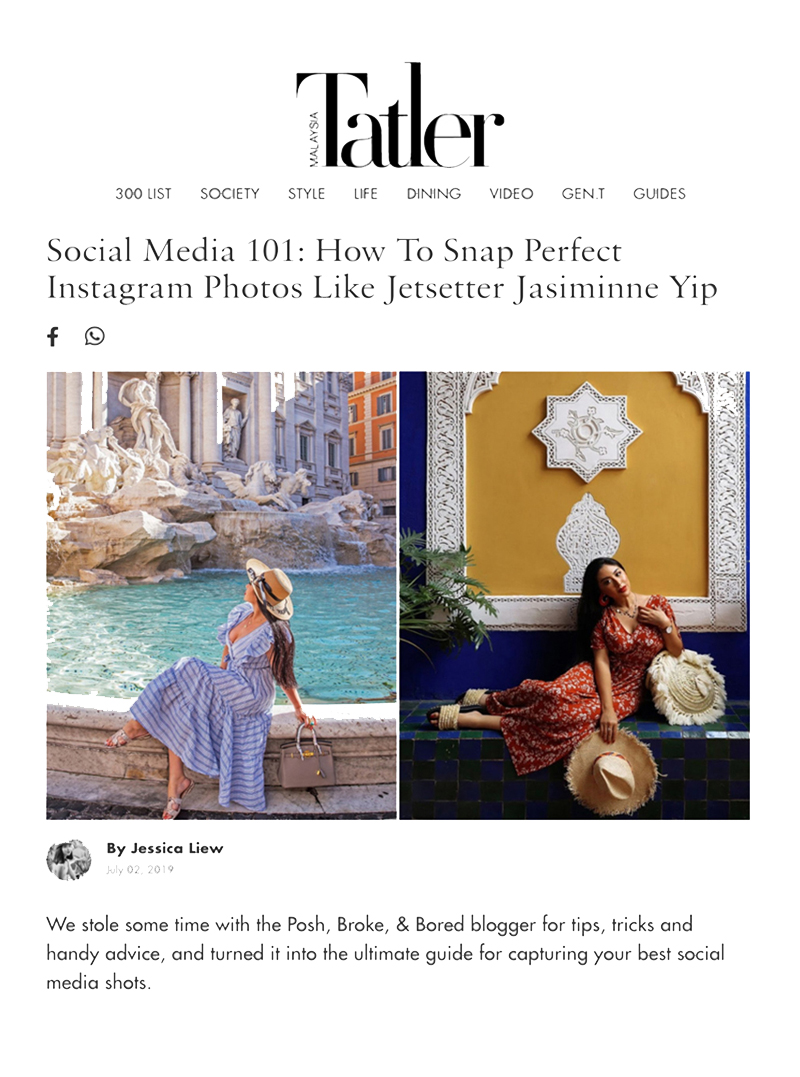Screen dimensions: 800x1077
Task: Click Jessica Liew's author avatar
Action: [x=69, y=859]
